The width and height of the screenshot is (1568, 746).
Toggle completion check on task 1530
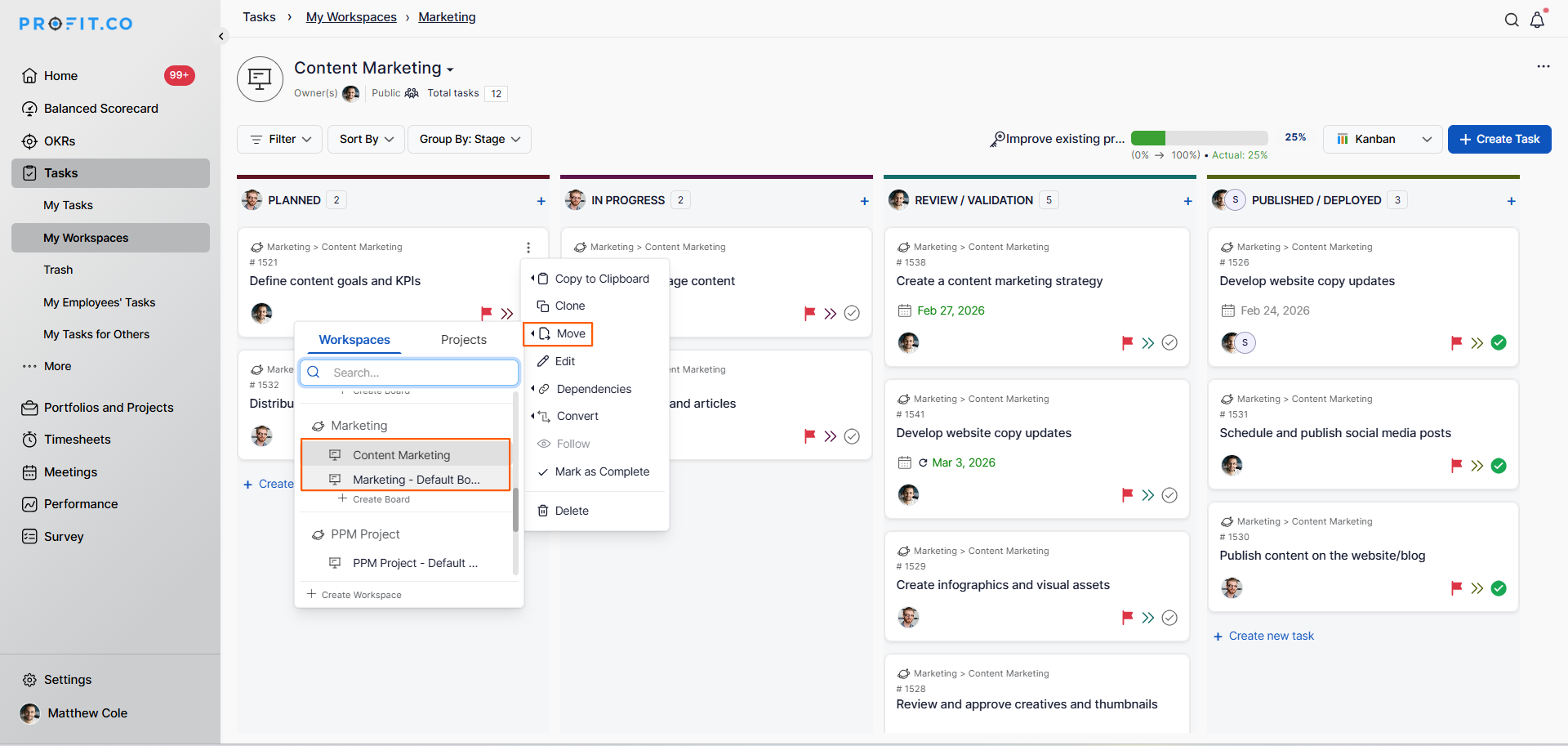click(x=1499, y=588)
